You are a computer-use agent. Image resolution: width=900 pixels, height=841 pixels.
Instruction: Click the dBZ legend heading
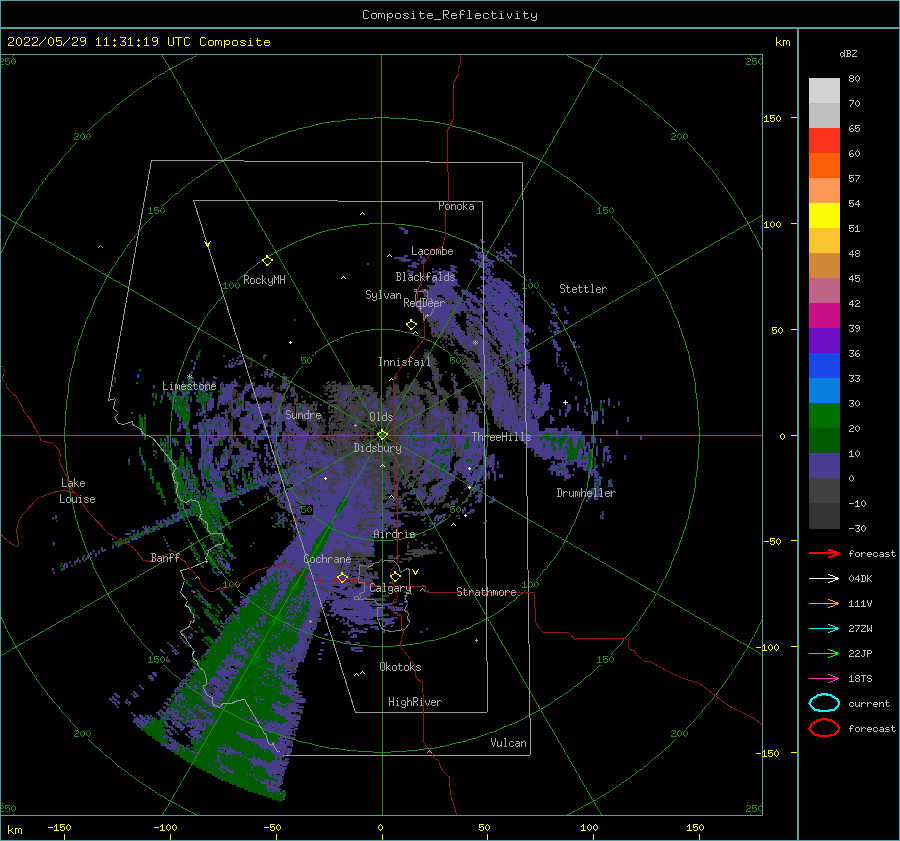pos(848,53)
